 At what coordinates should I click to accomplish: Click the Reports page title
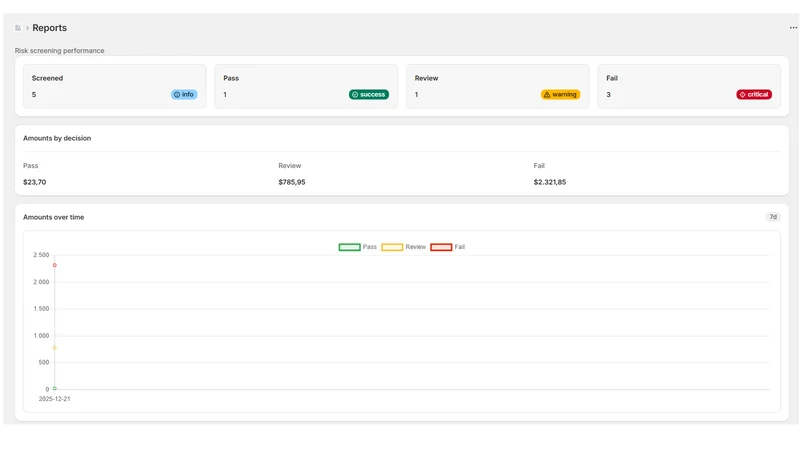49,28
